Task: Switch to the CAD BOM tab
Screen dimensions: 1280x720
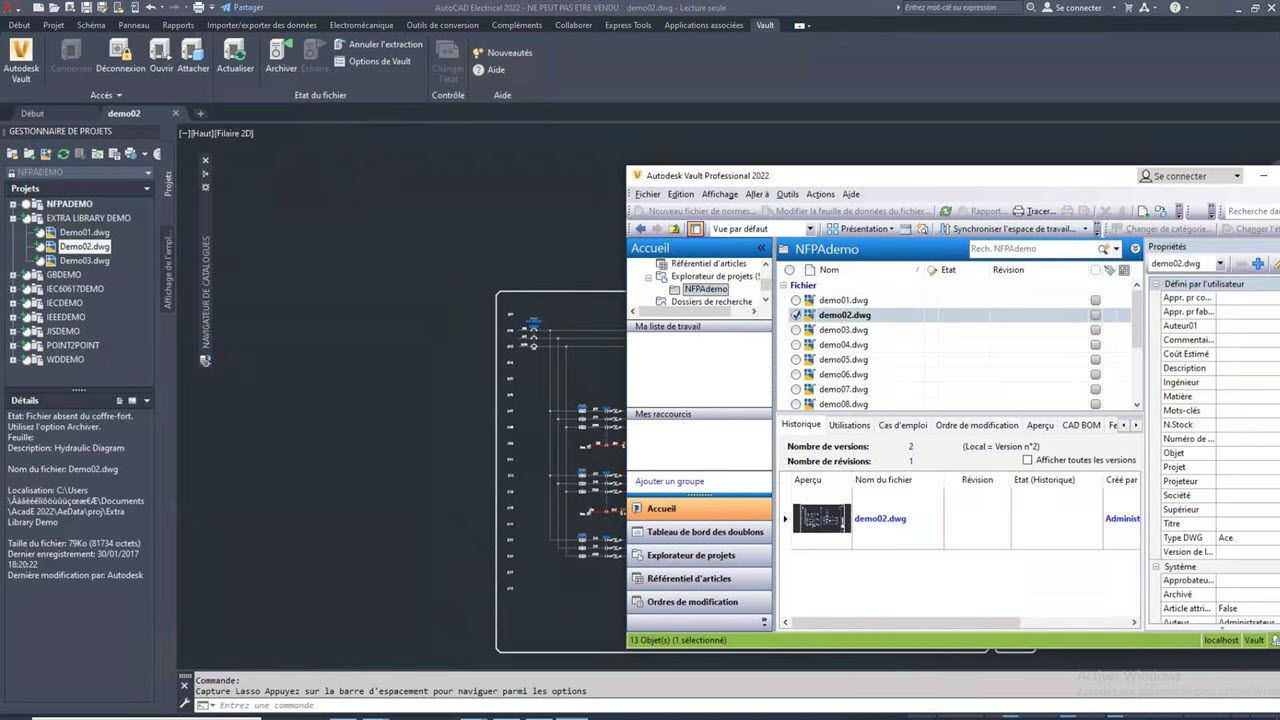Action: 1081,425
